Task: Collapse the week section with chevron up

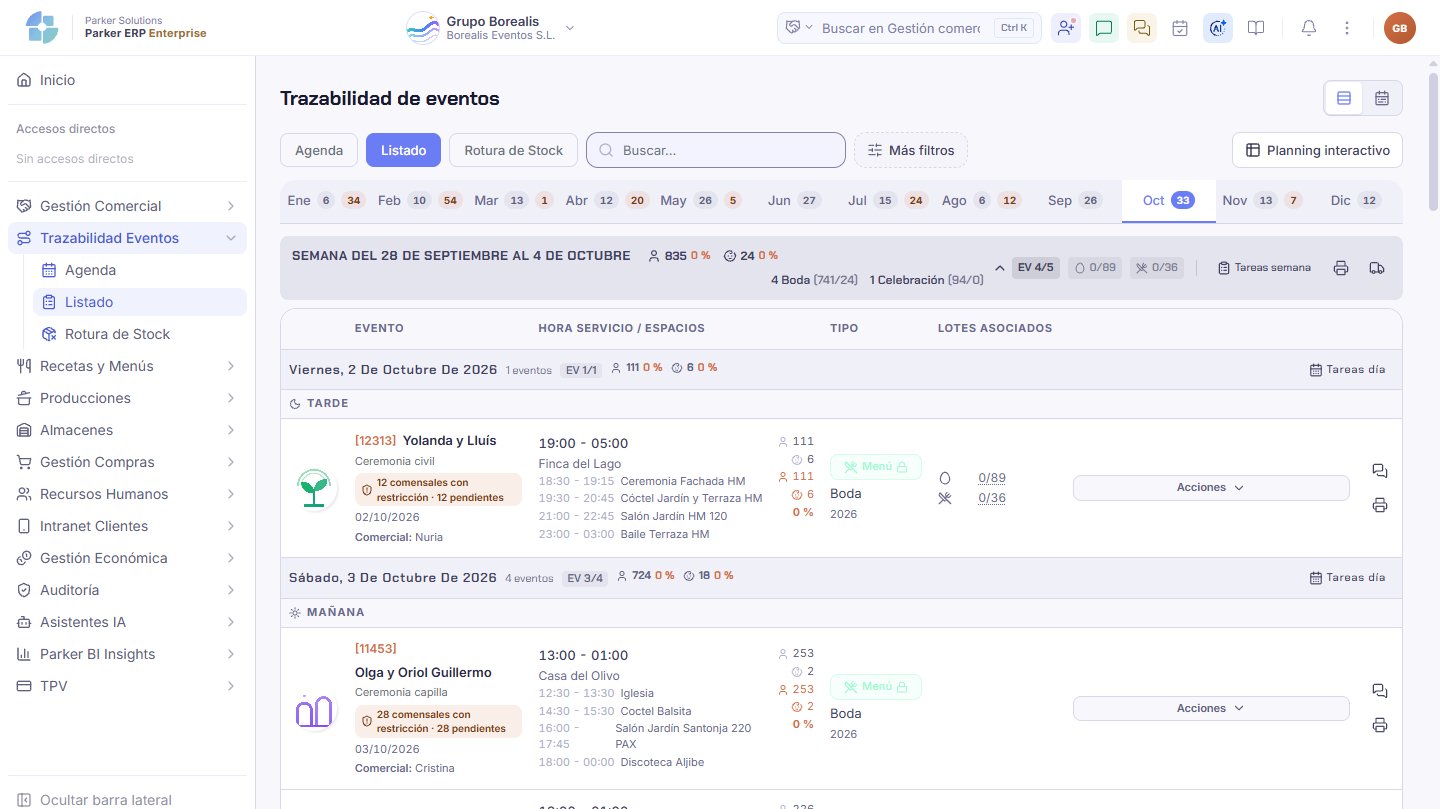Action: [999, 268]
